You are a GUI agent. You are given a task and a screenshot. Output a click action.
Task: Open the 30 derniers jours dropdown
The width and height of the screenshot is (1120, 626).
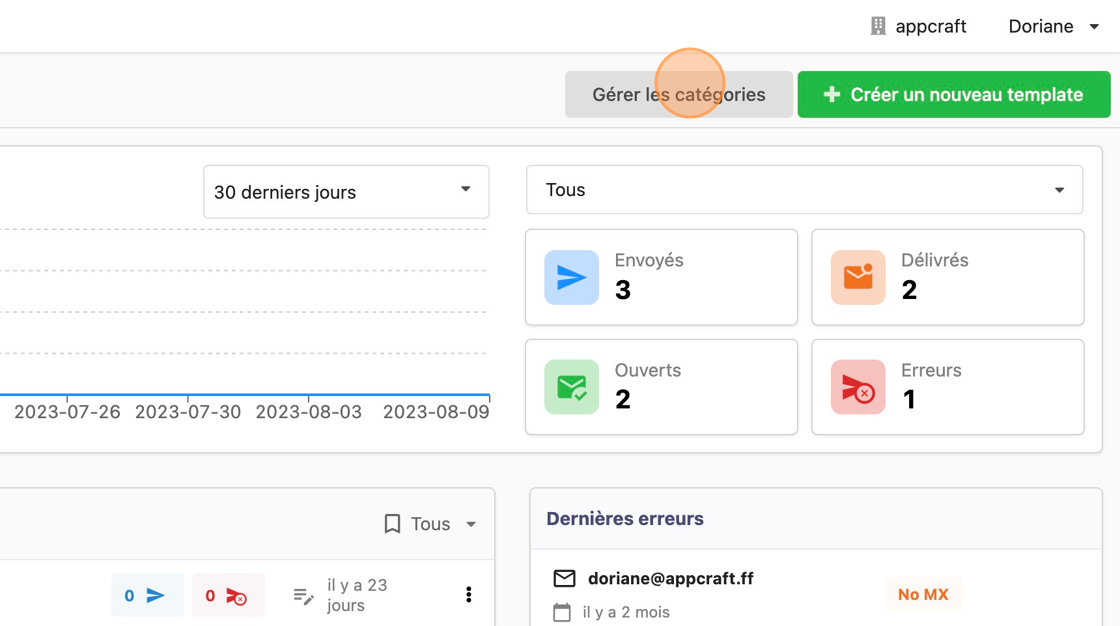coord(346,192)
